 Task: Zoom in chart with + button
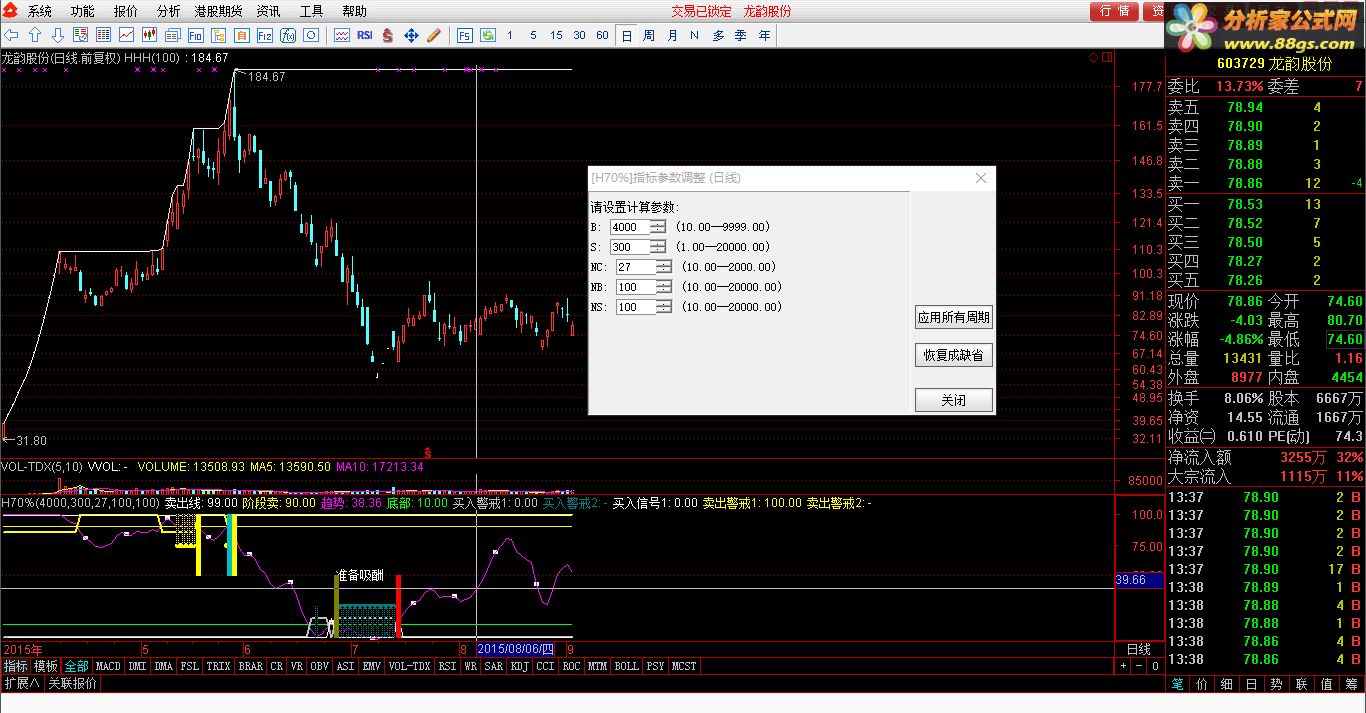pyautogui.click(x=1122, y=666)
